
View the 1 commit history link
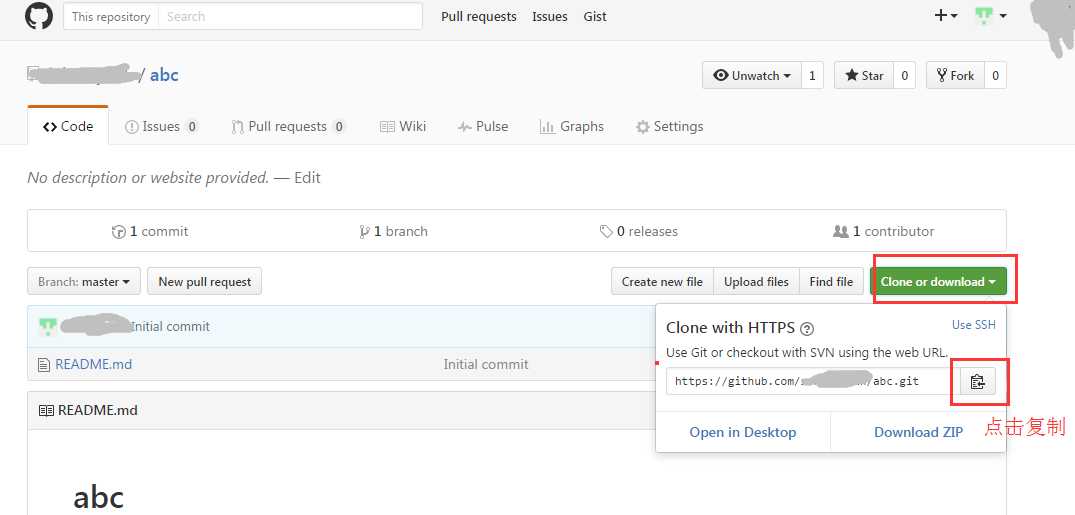(x=149, y=232)
